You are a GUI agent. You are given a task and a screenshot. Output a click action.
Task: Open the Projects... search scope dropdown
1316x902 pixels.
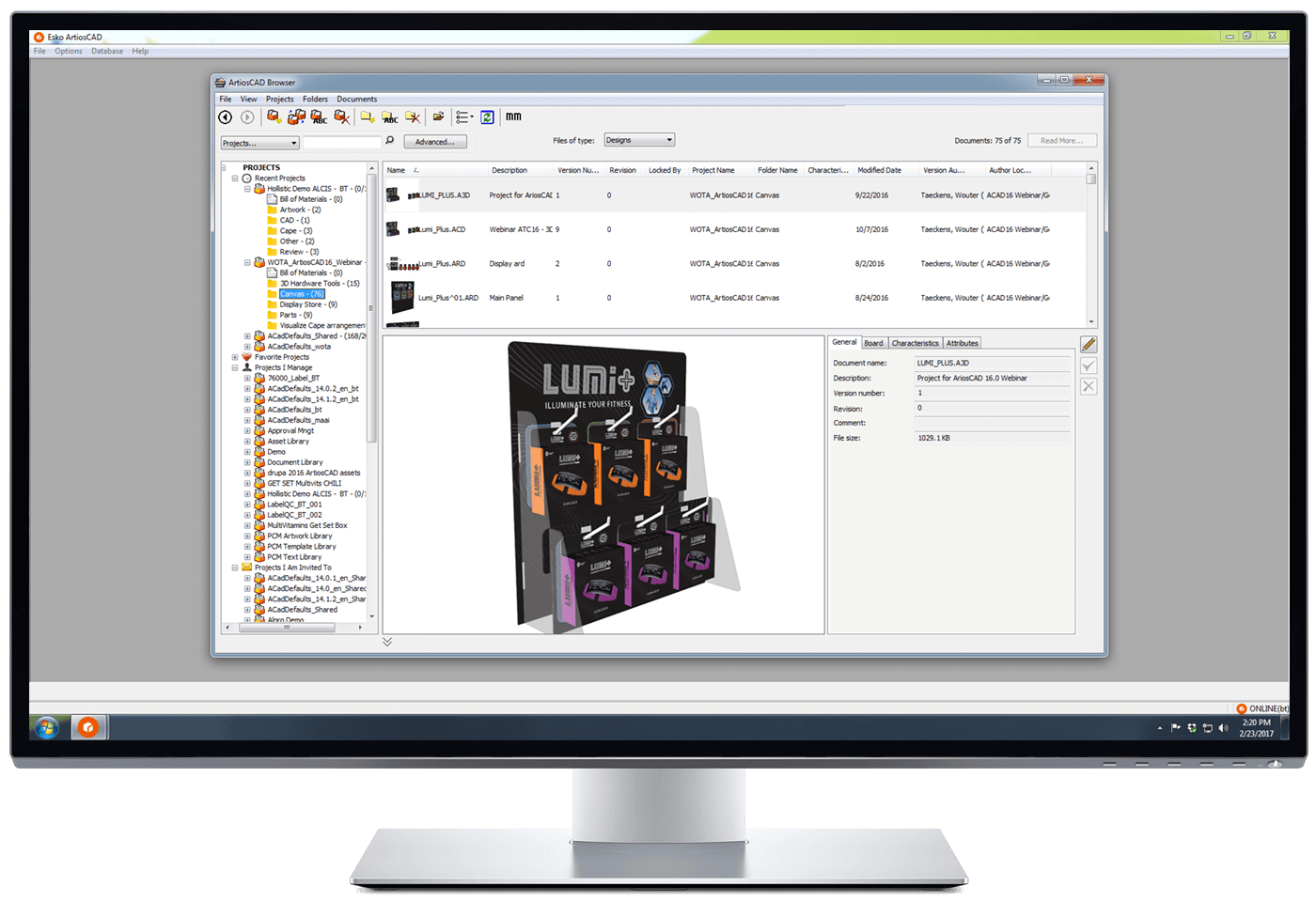coord(259,144)
